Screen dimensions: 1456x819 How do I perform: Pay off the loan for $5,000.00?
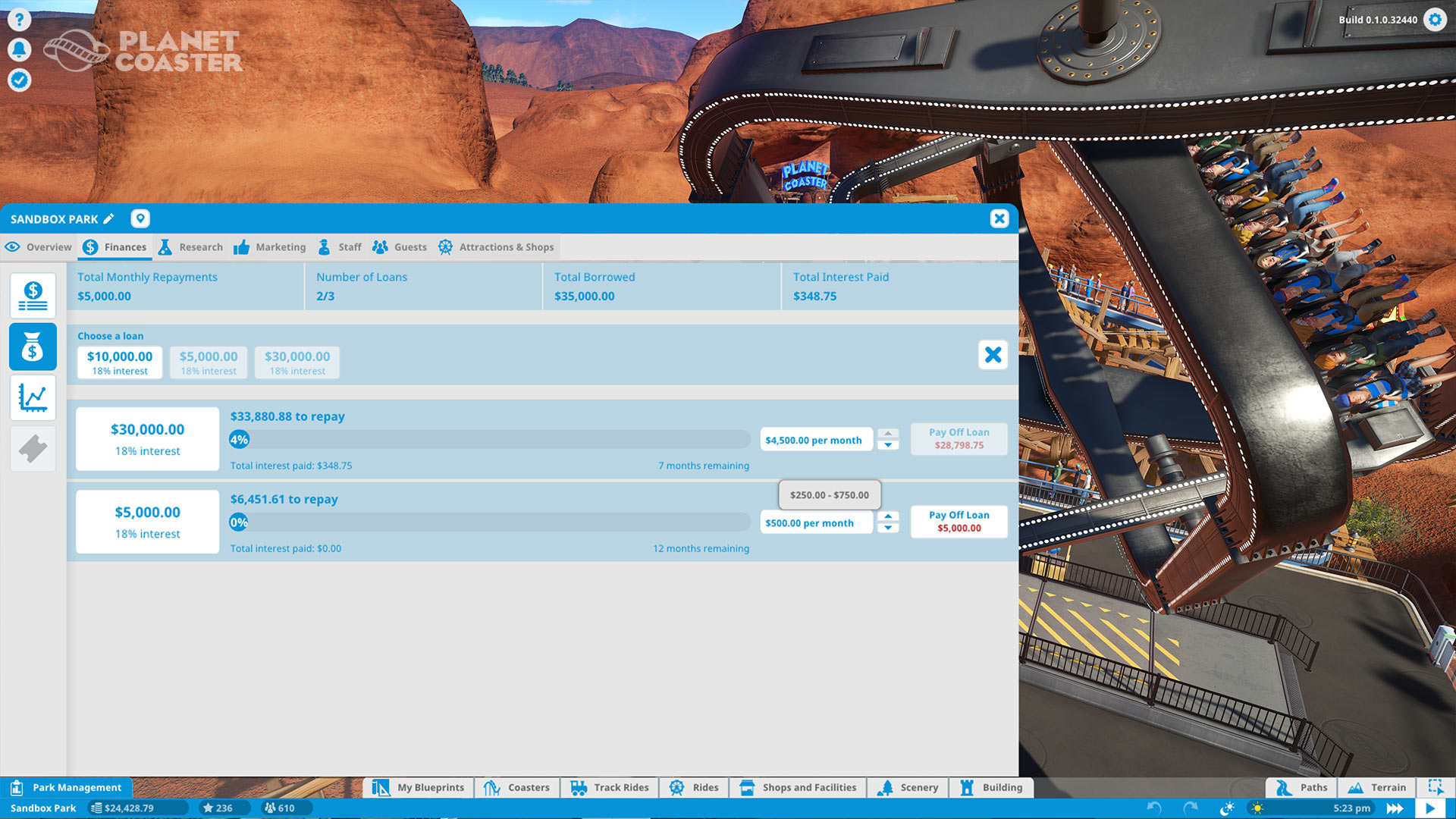click(959, 522)
